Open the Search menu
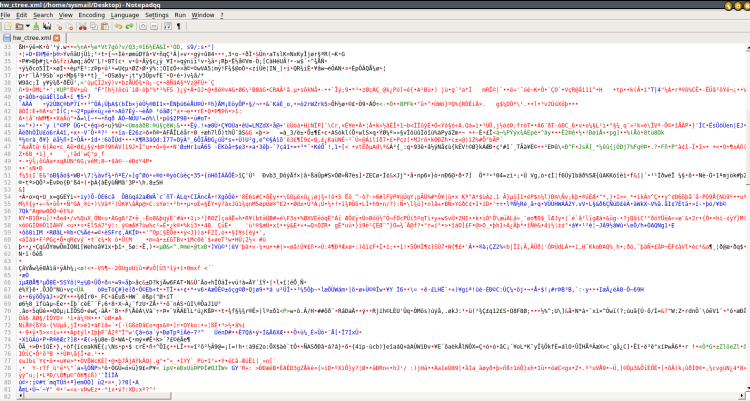This screenshot has width=750, height=401. (x=43, y=15)
